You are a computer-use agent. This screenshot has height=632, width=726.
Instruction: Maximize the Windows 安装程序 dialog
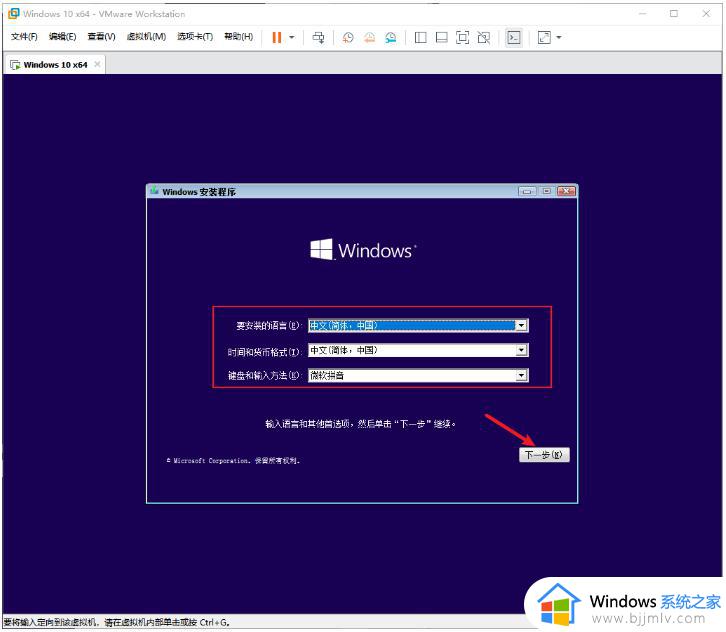pos(547,191)
